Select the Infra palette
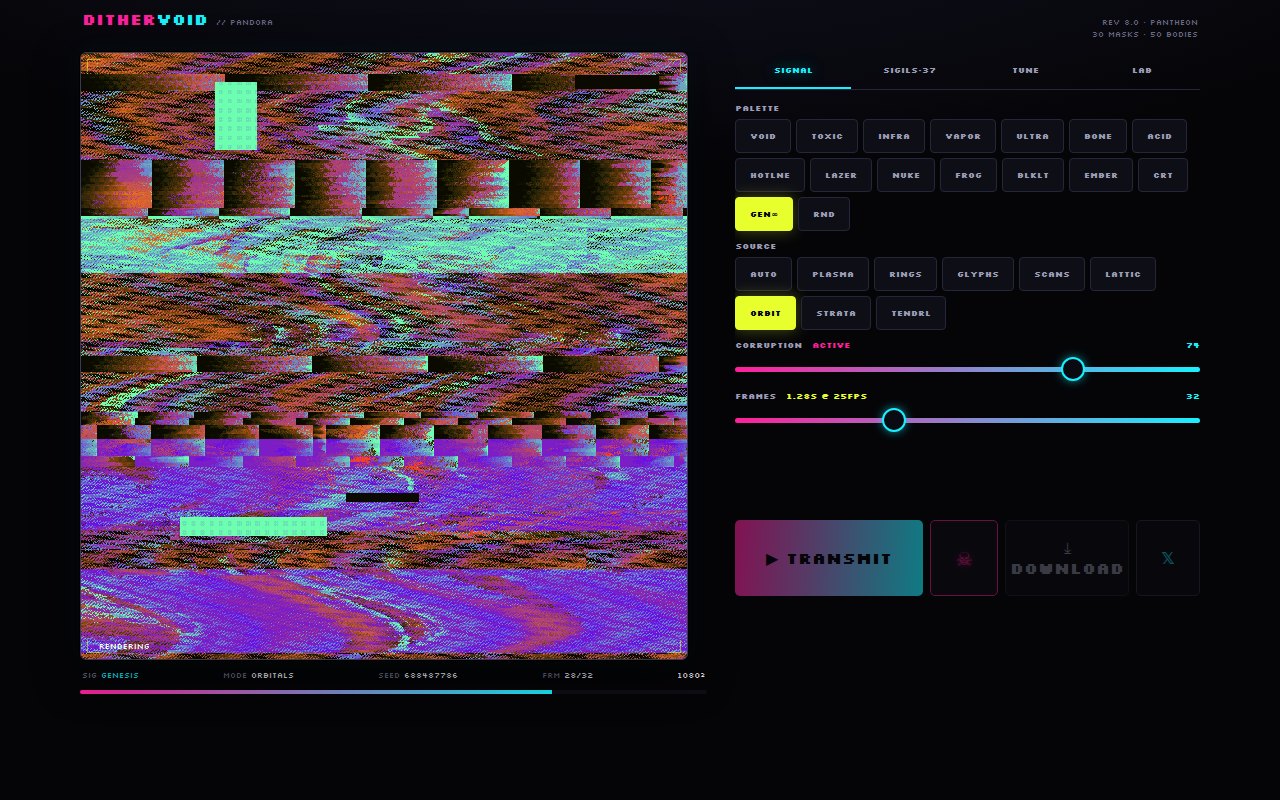Image resolution: width=1280 pixels, height=800 pixels. (x=894, y=136)
